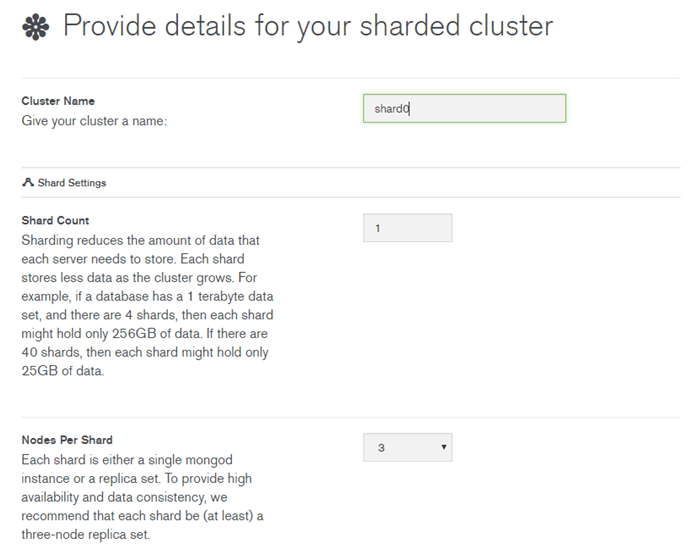Click the Shard Count label
This screenshot has width=697, height=556.
(x=55, y=220)
